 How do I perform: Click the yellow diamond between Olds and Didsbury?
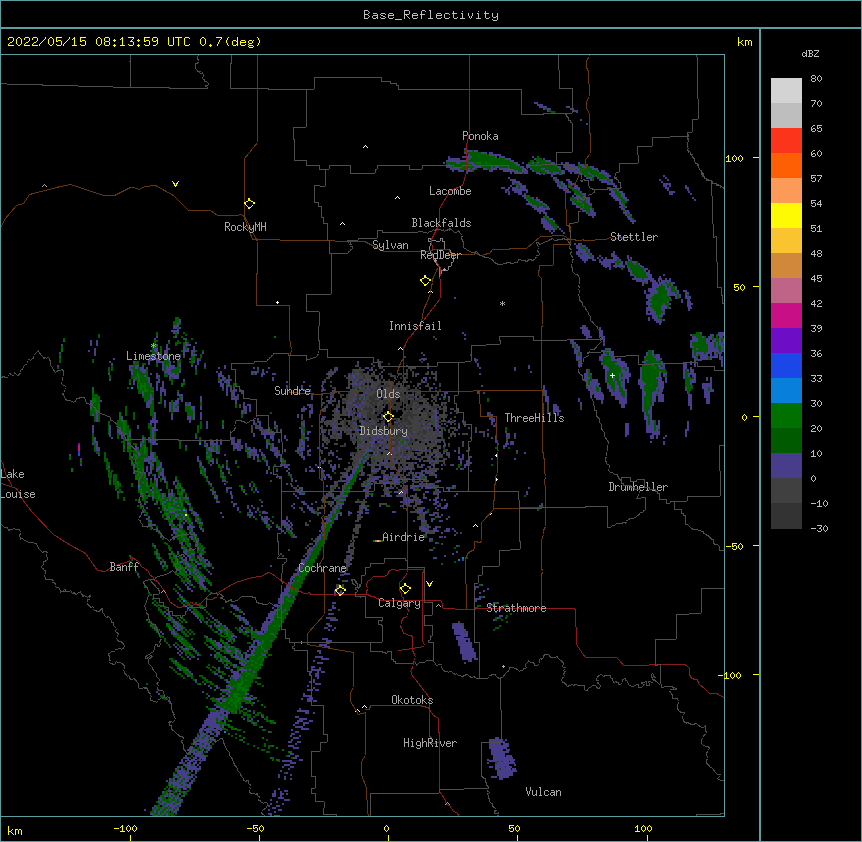point(388,416)
